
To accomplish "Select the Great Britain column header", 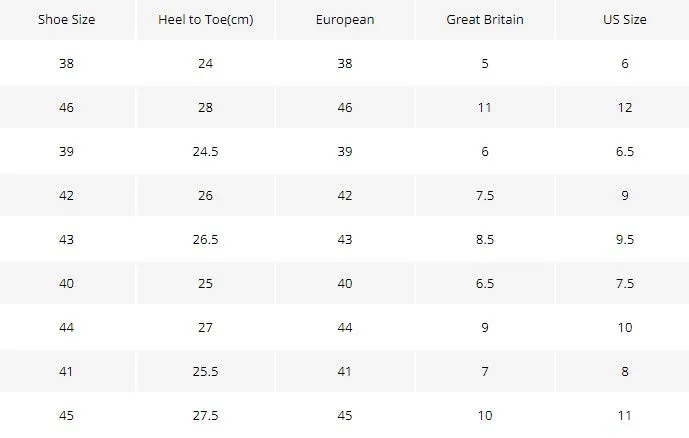I will pos(485,20).
